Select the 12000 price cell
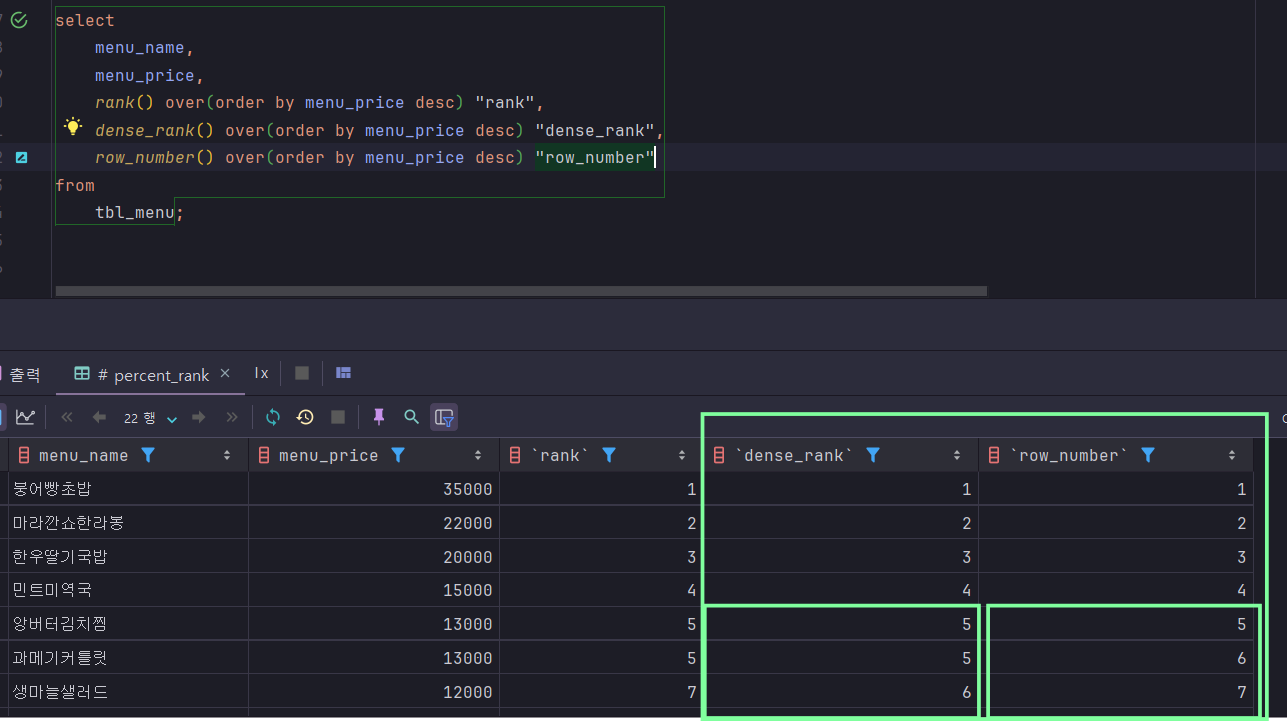 [374, 691]
